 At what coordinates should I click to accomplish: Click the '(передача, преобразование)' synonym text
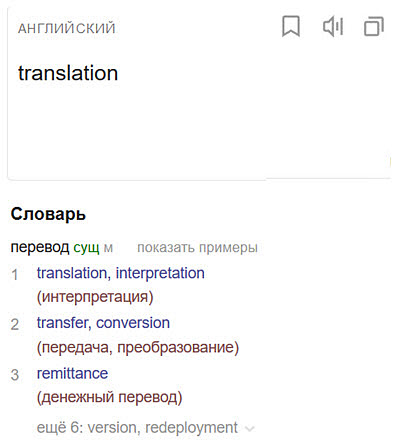(x=138, y=348)
